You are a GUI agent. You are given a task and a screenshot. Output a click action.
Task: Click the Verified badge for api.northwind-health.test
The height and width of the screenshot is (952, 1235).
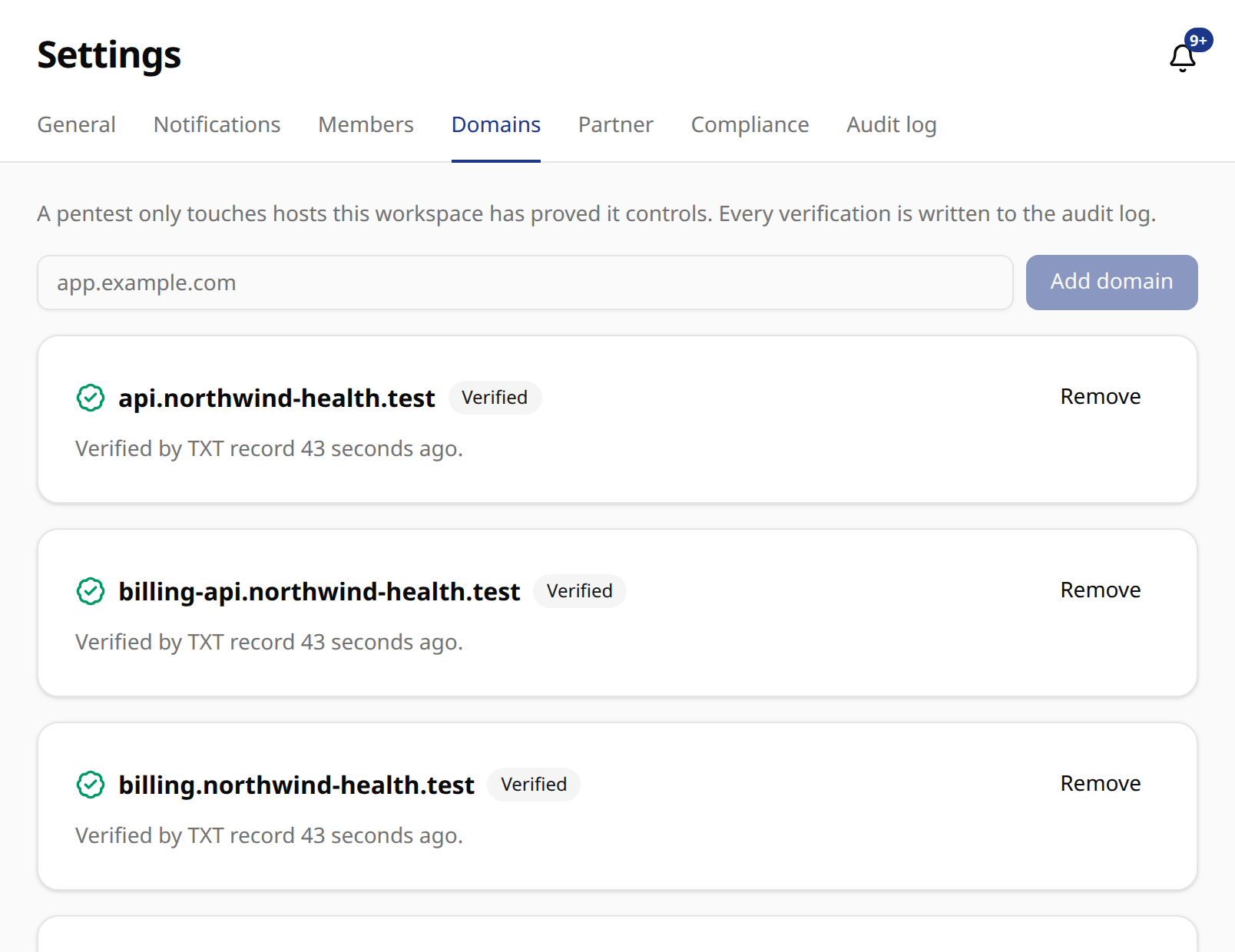[x=495, y=398]
